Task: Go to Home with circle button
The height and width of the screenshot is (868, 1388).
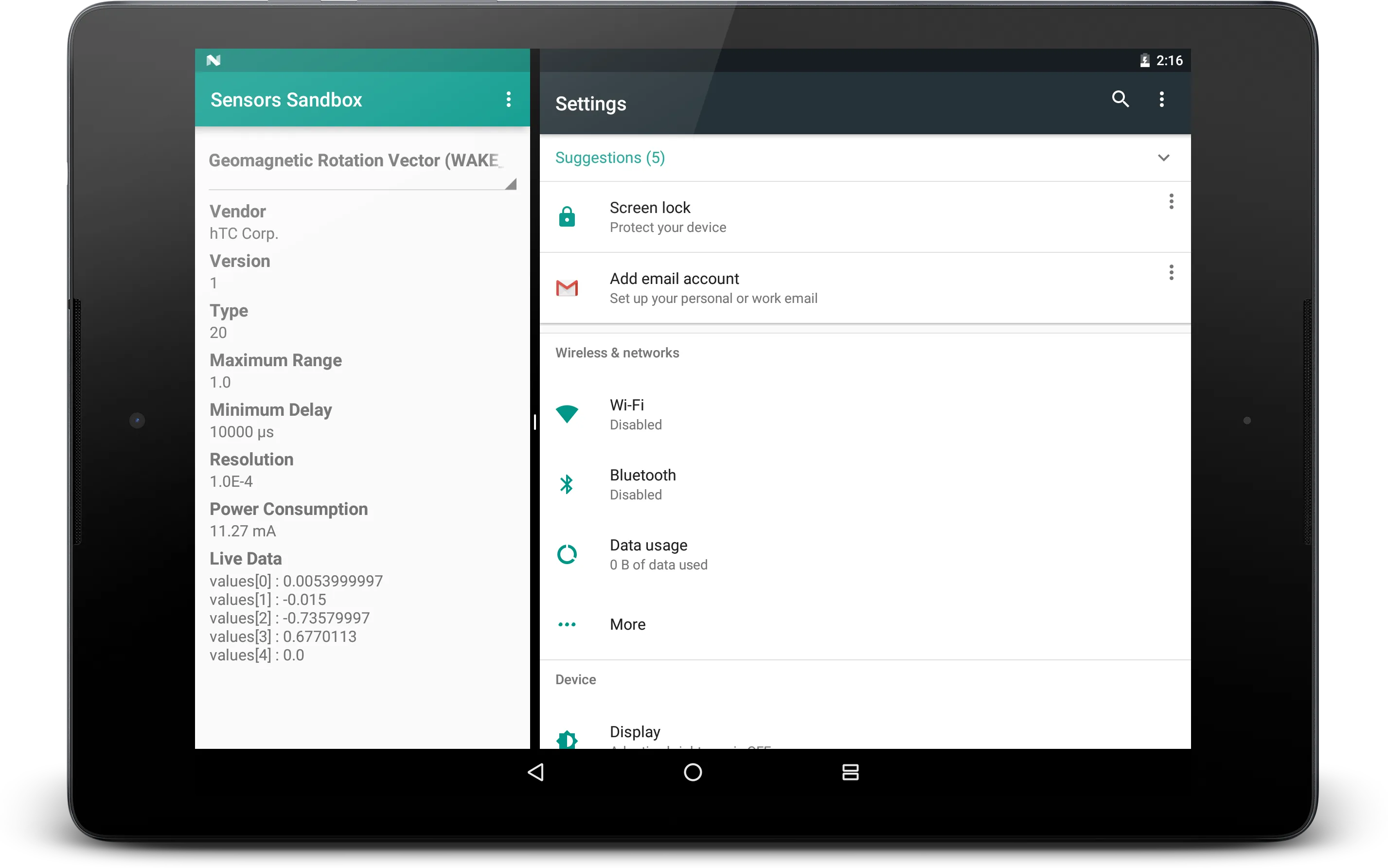Action: [693, 772]
